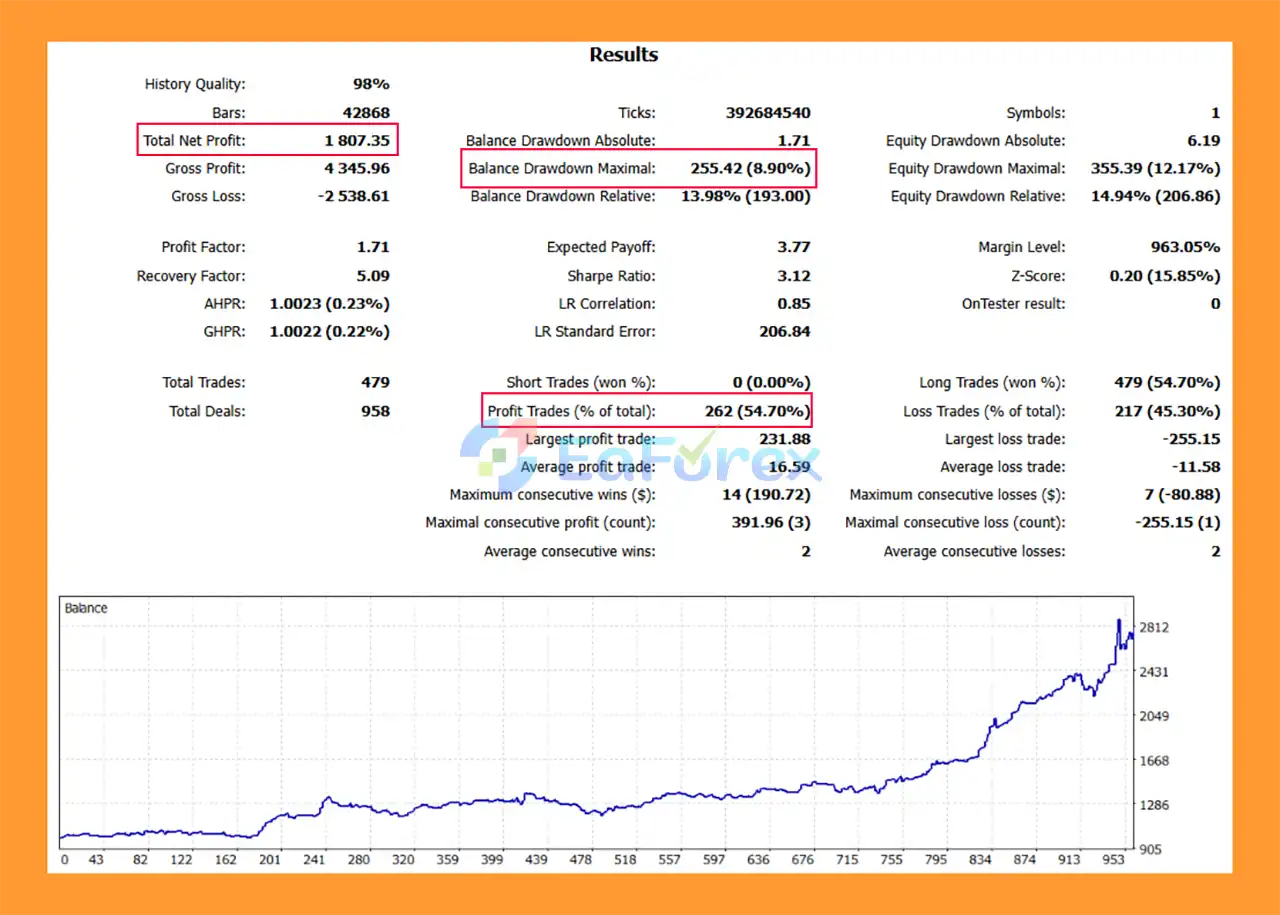Viewport: 1280px width, 915px height.
Task: Click the Balance legend on the chart
Action: click(84, 607)
